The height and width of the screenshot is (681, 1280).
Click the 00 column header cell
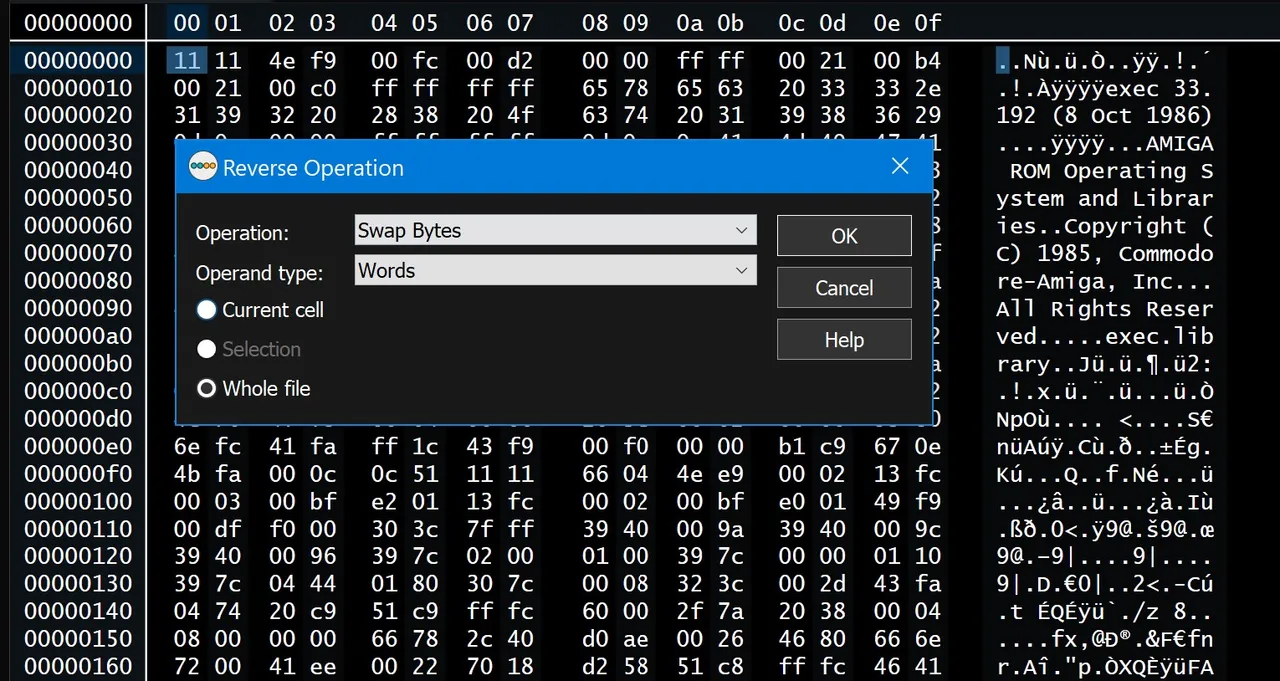coord(186,22)
